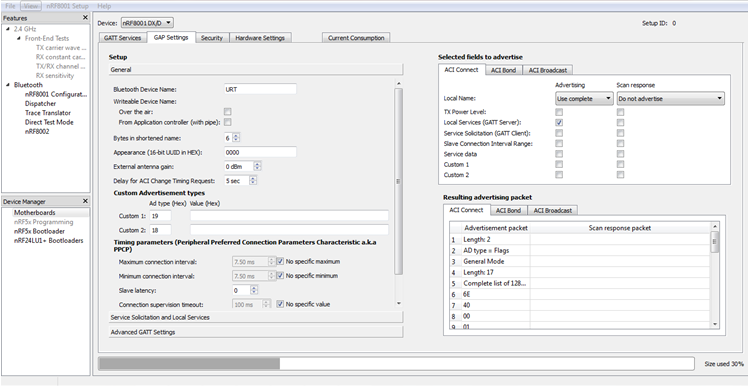This screenshot has height=386, width=750.
Task: Enable Custom 1 Advertising checkbox
Action: coord(559,165)
